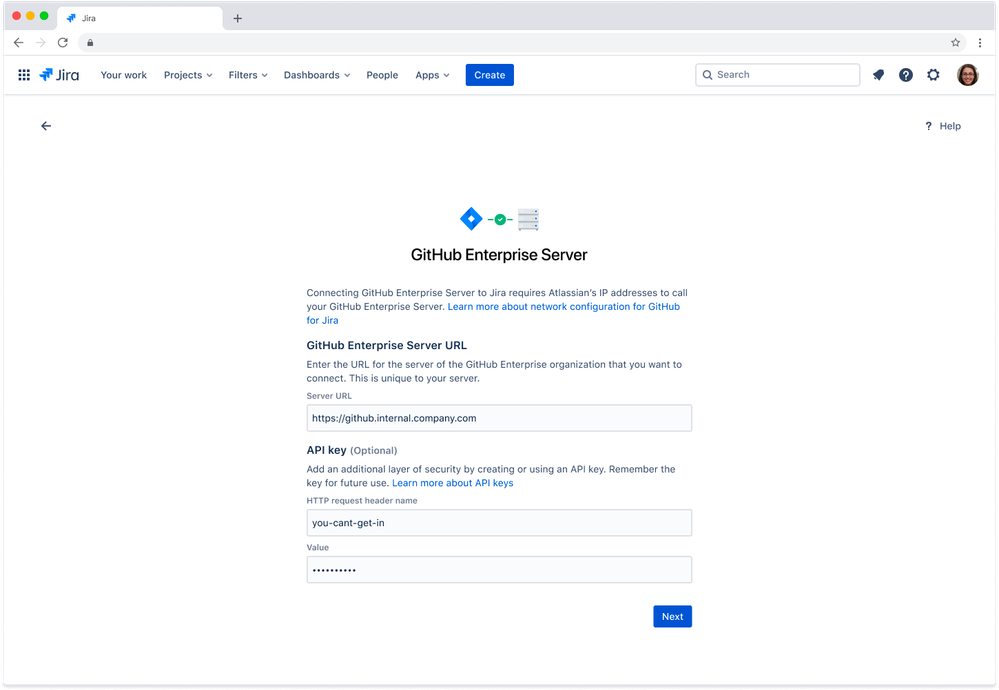This screenshot has width=999, height=690.
Task: Open the People menu item
Action: coord(382,75)
